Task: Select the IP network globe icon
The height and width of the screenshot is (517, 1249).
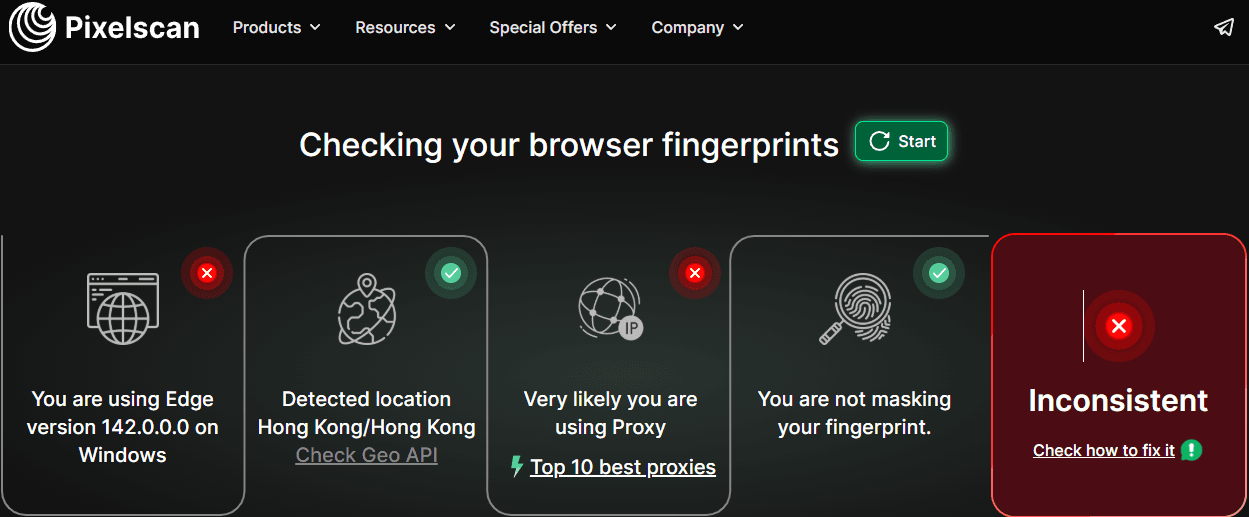Action: point(609,307)
